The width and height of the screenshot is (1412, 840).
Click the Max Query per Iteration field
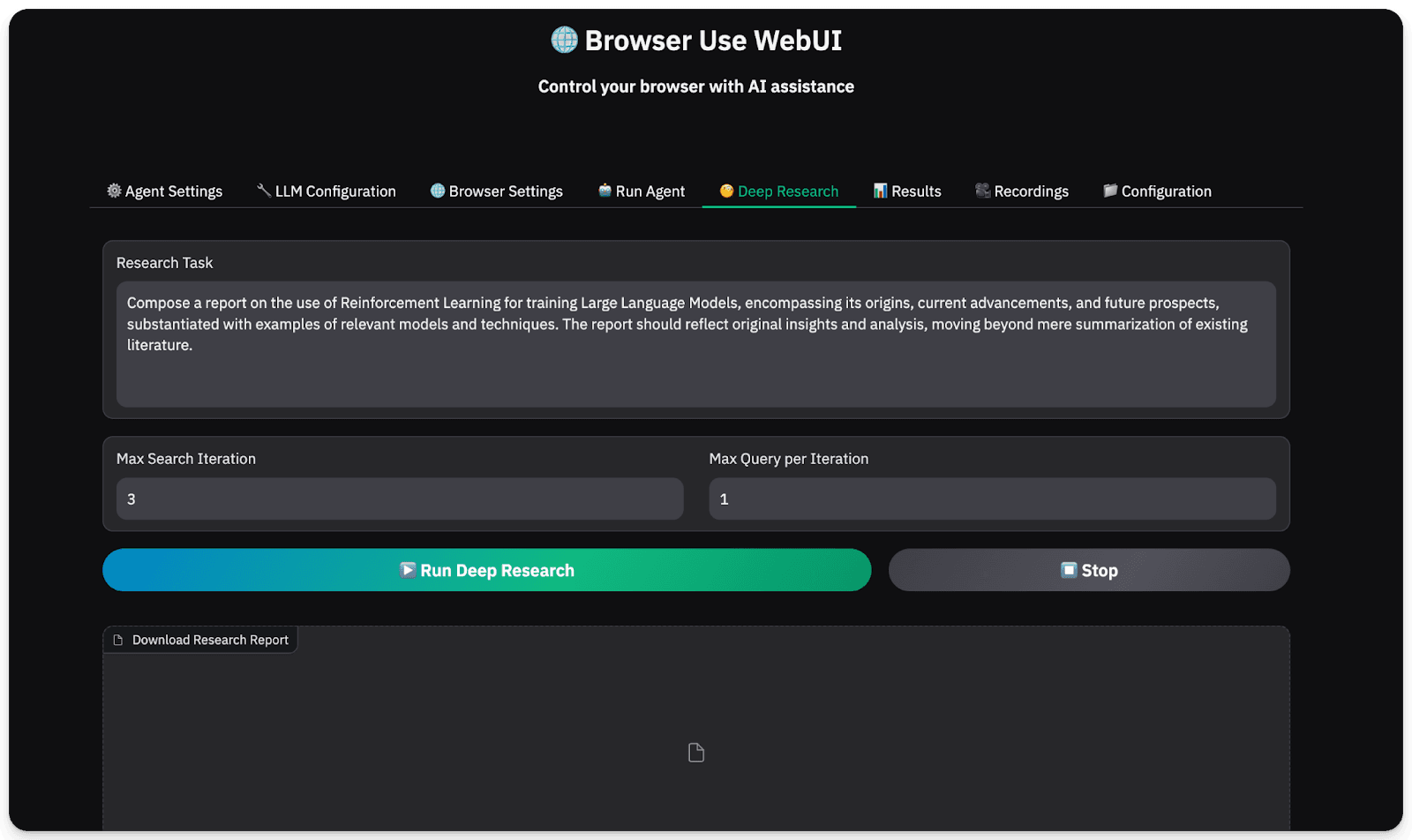[992, 499]
